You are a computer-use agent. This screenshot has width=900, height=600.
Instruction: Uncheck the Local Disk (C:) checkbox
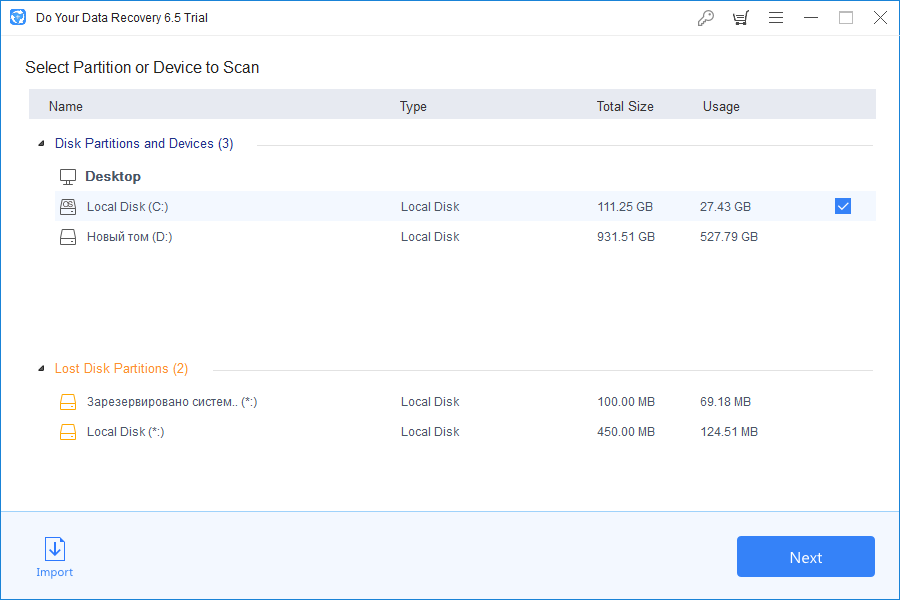843,205
